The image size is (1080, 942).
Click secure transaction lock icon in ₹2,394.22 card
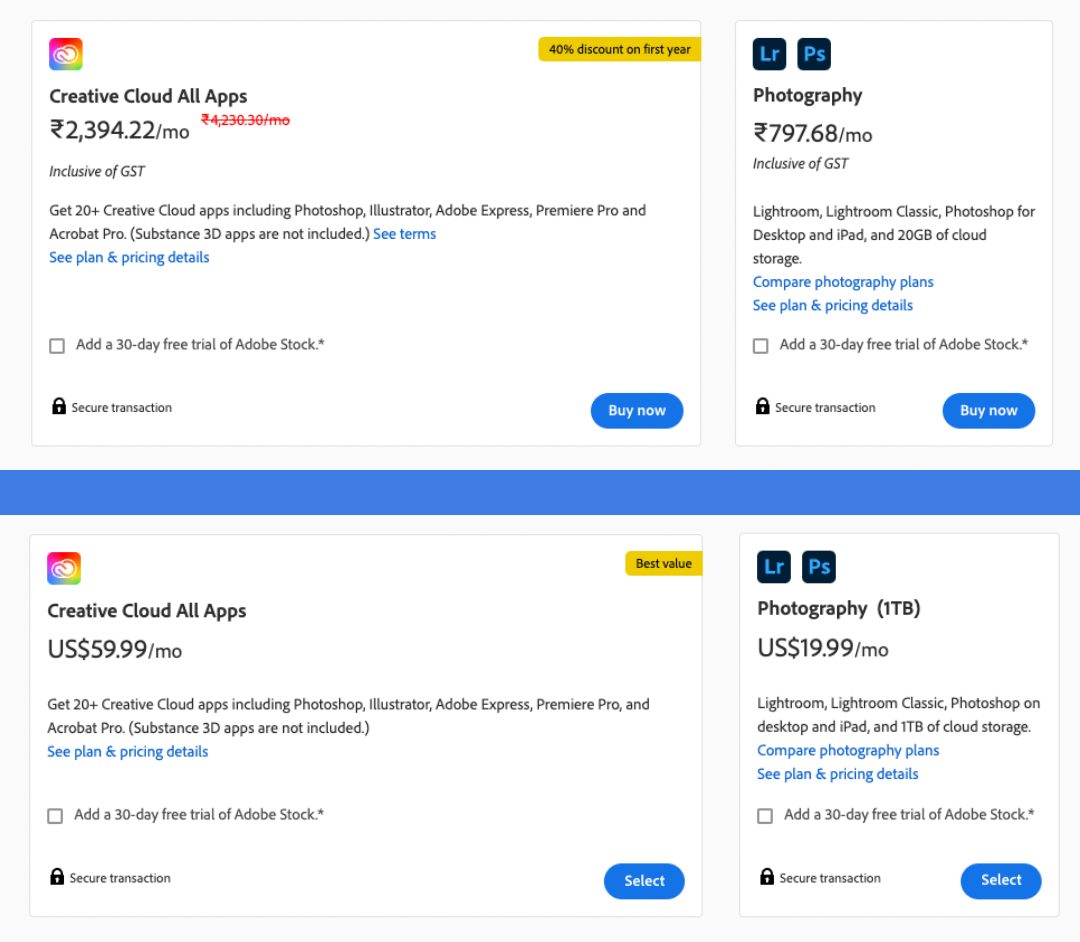[x=59, y=406]
